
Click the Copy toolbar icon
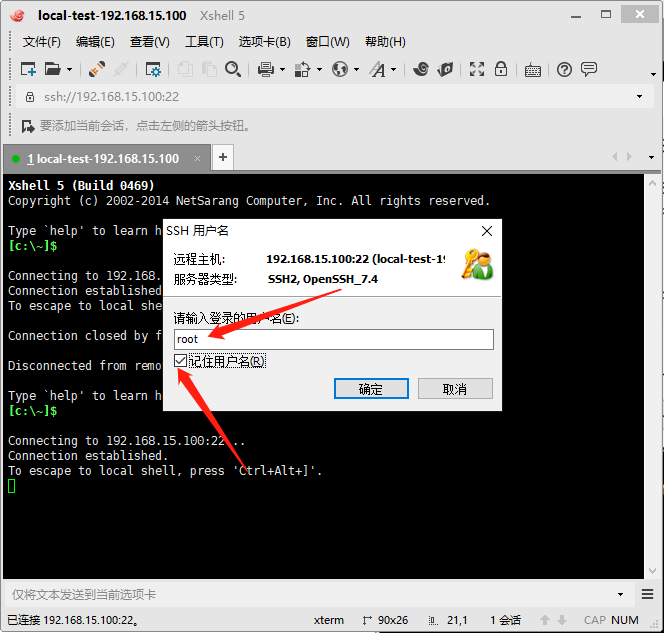185,69
